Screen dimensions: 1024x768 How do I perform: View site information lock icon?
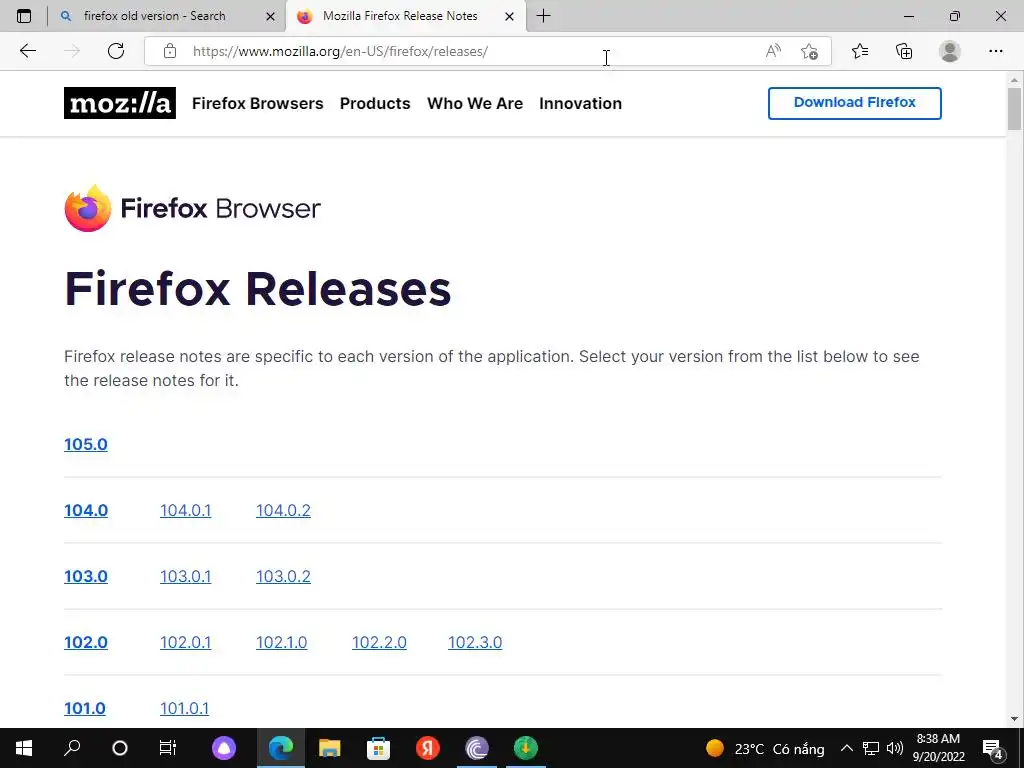[170, 51]
